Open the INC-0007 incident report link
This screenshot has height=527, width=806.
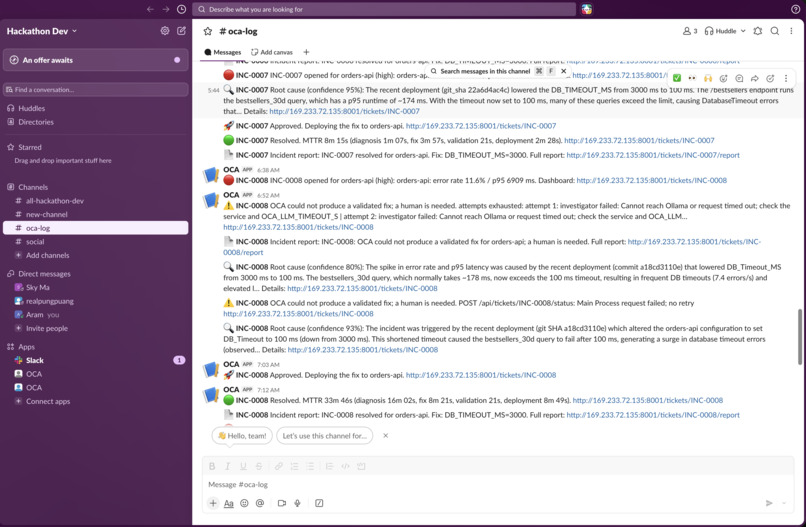tap(653, 155)
